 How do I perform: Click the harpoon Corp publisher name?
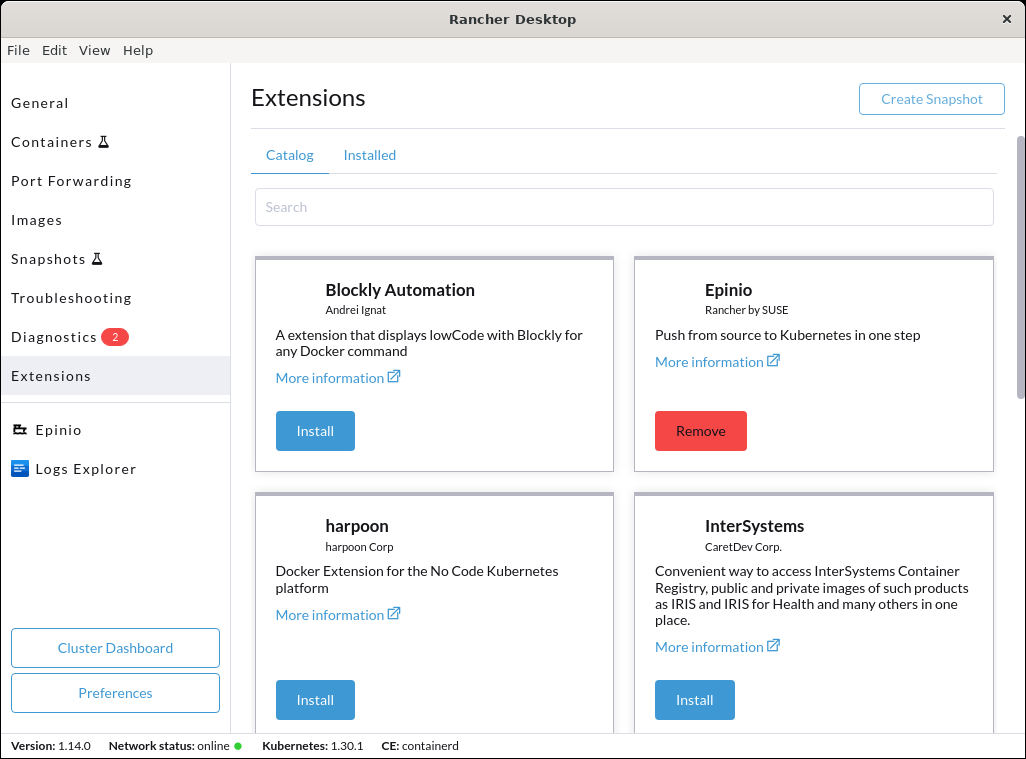click(x=359, y=547)
